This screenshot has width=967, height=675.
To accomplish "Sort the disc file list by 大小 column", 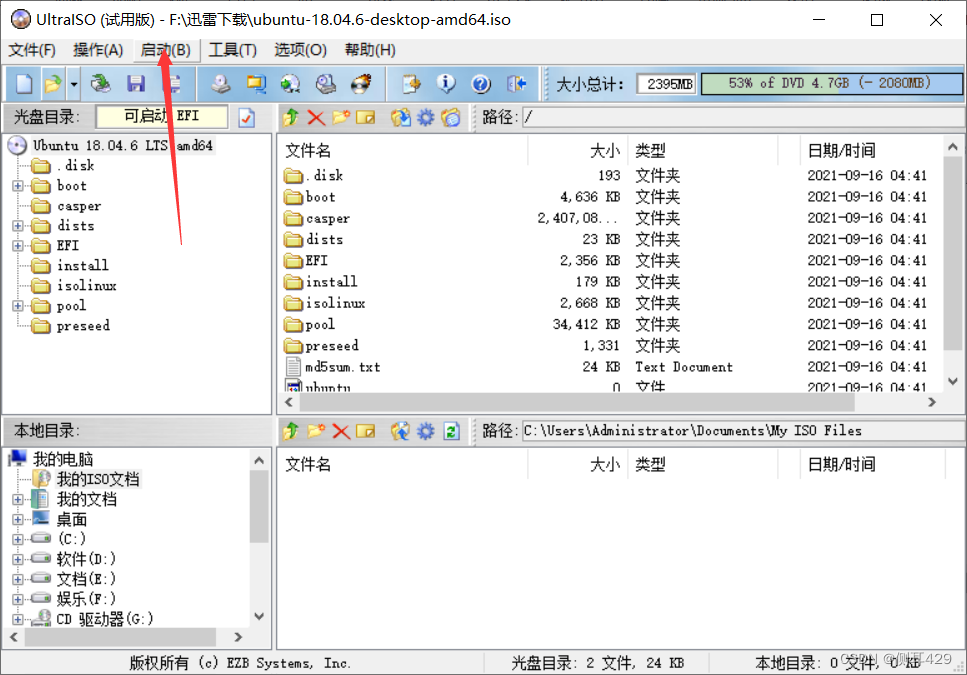I will point(578,150).
